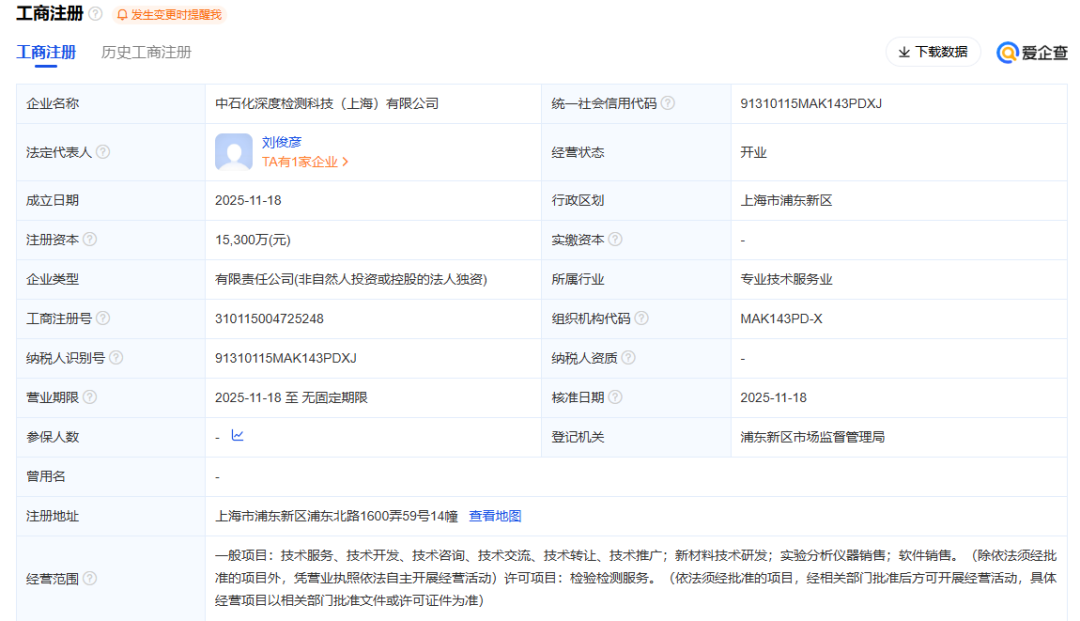
Task: Click the 下载数据 button
Action: (x=933, y=52)
